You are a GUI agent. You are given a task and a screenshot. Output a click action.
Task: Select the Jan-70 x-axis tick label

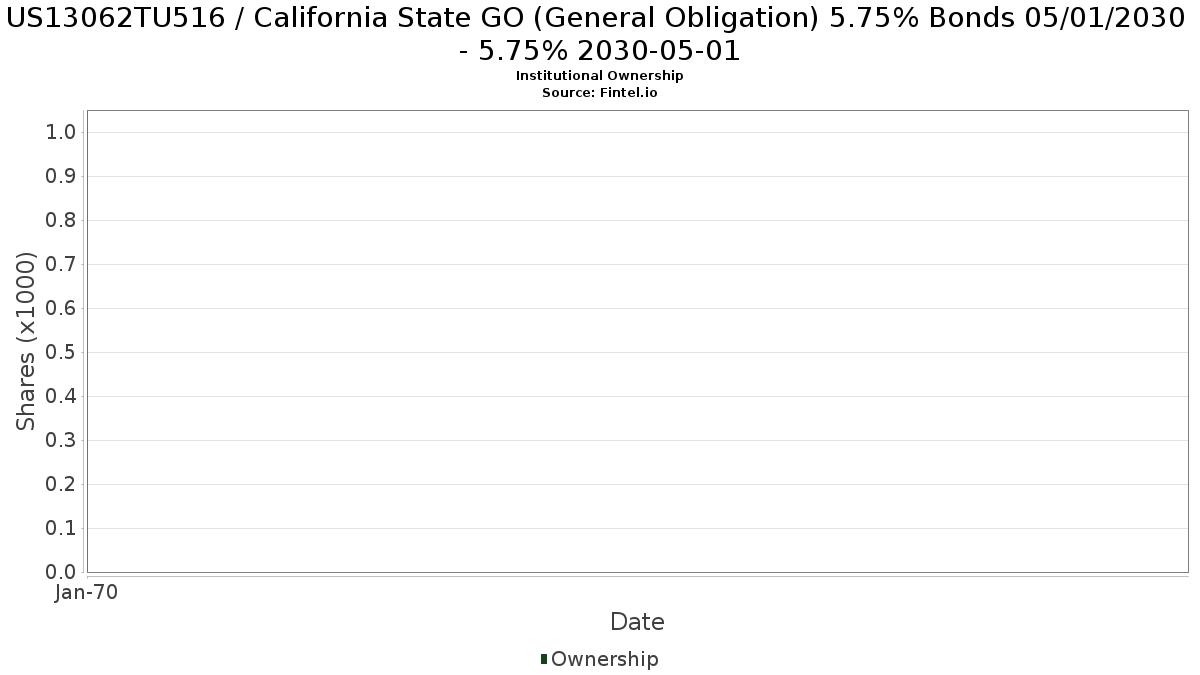point(87,593)
